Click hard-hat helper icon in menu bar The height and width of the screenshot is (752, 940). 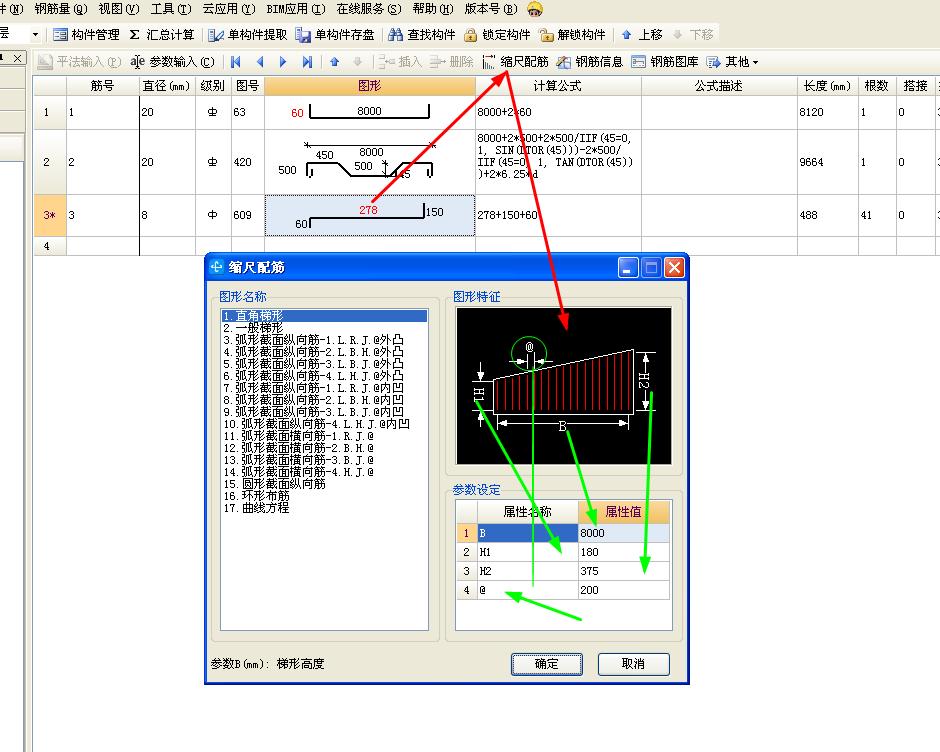(535, 9)
